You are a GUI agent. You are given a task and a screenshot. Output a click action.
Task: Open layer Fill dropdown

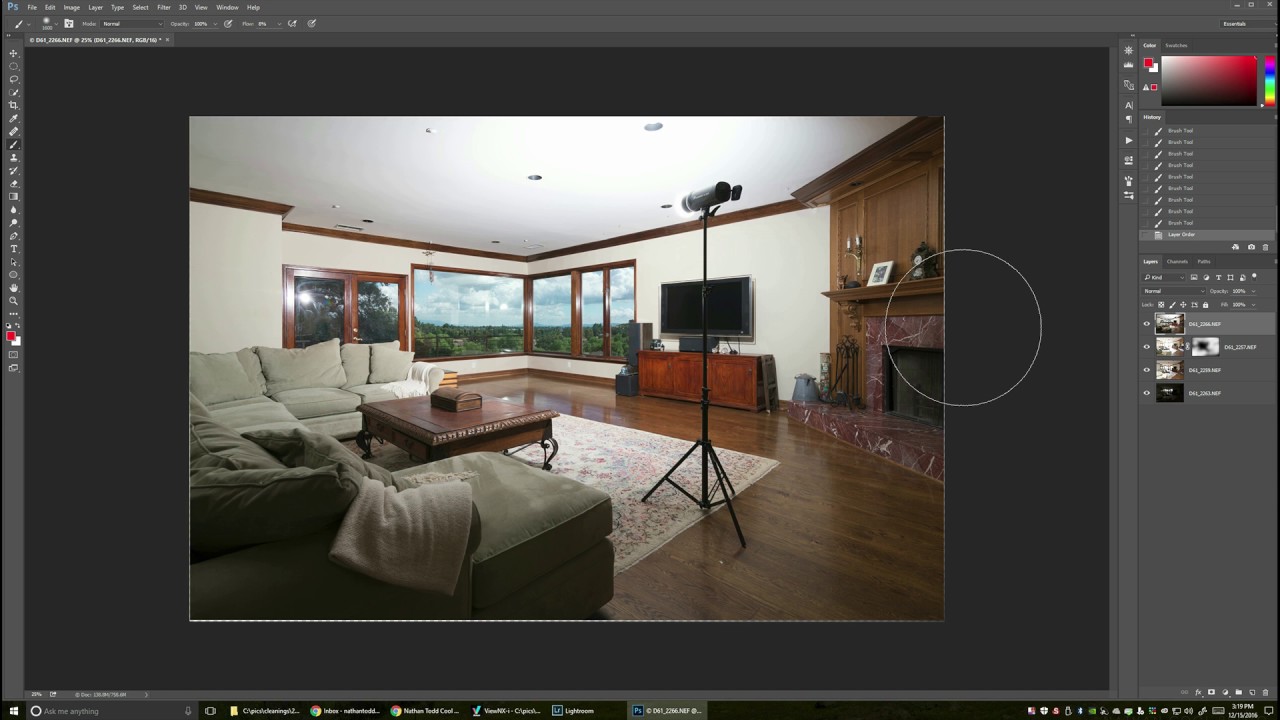[1252, 305]
